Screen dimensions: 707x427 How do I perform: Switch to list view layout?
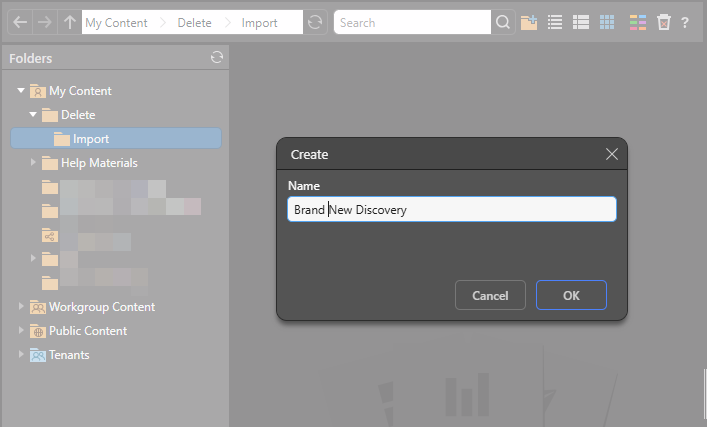click(x=555, y=22)
